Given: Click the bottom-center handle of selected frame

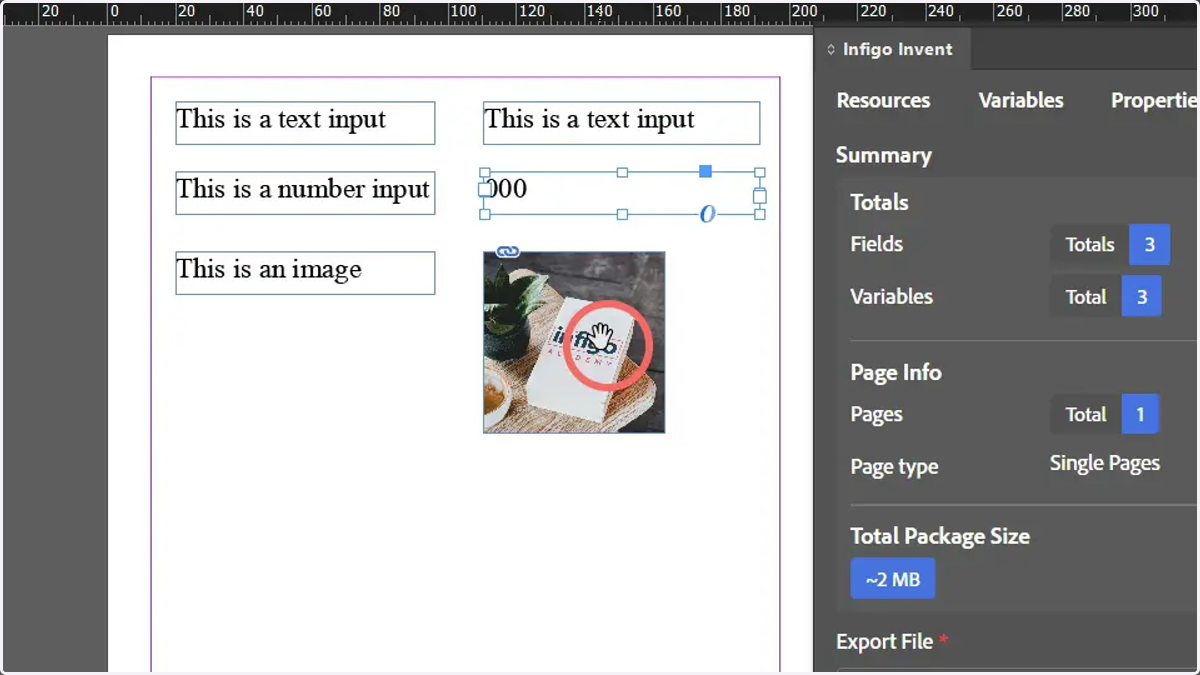Looking at the screenshot, I should point(622,214).
